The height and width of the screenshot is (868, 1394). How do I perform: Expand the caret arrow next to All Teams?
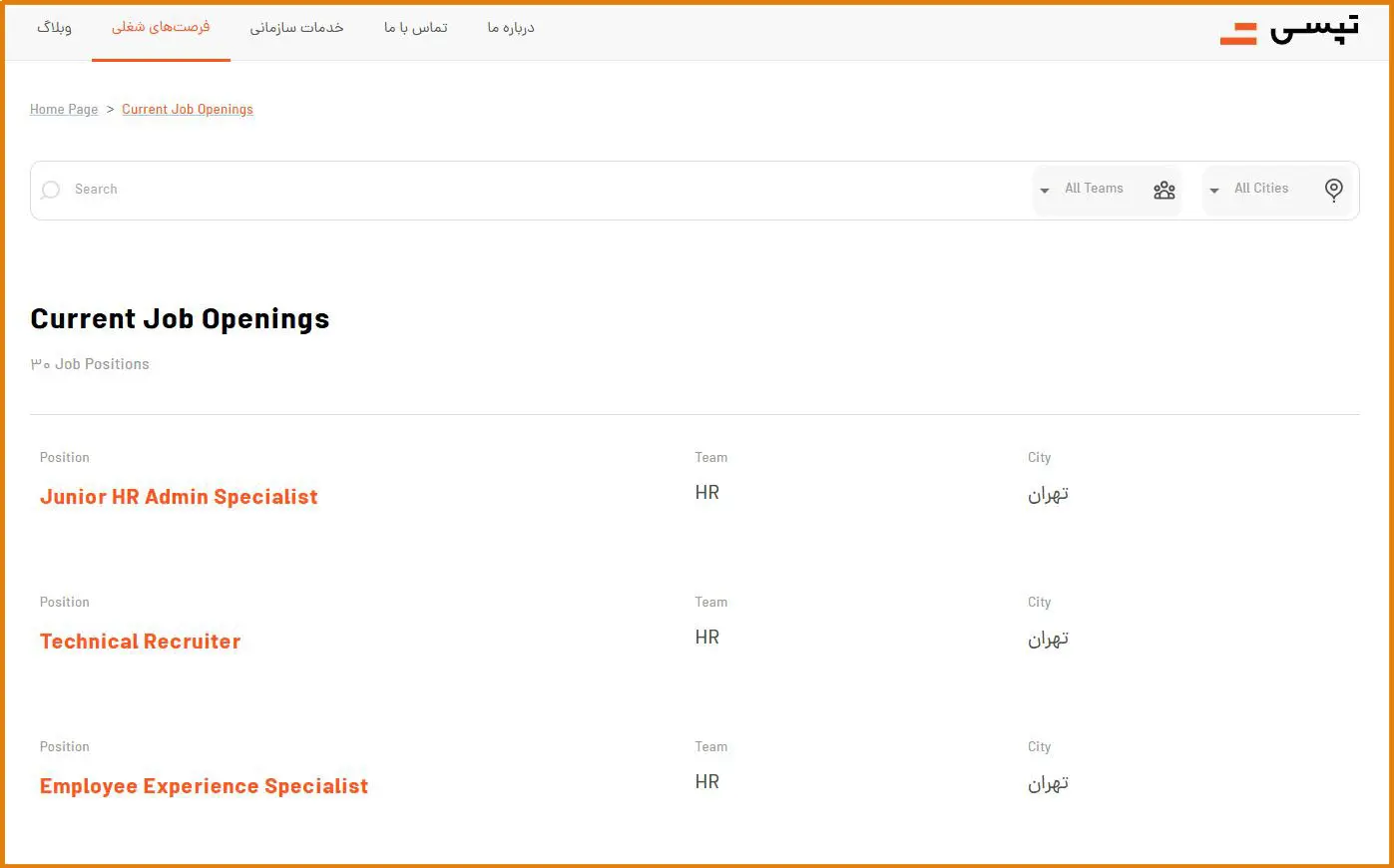pos(1044,191)
